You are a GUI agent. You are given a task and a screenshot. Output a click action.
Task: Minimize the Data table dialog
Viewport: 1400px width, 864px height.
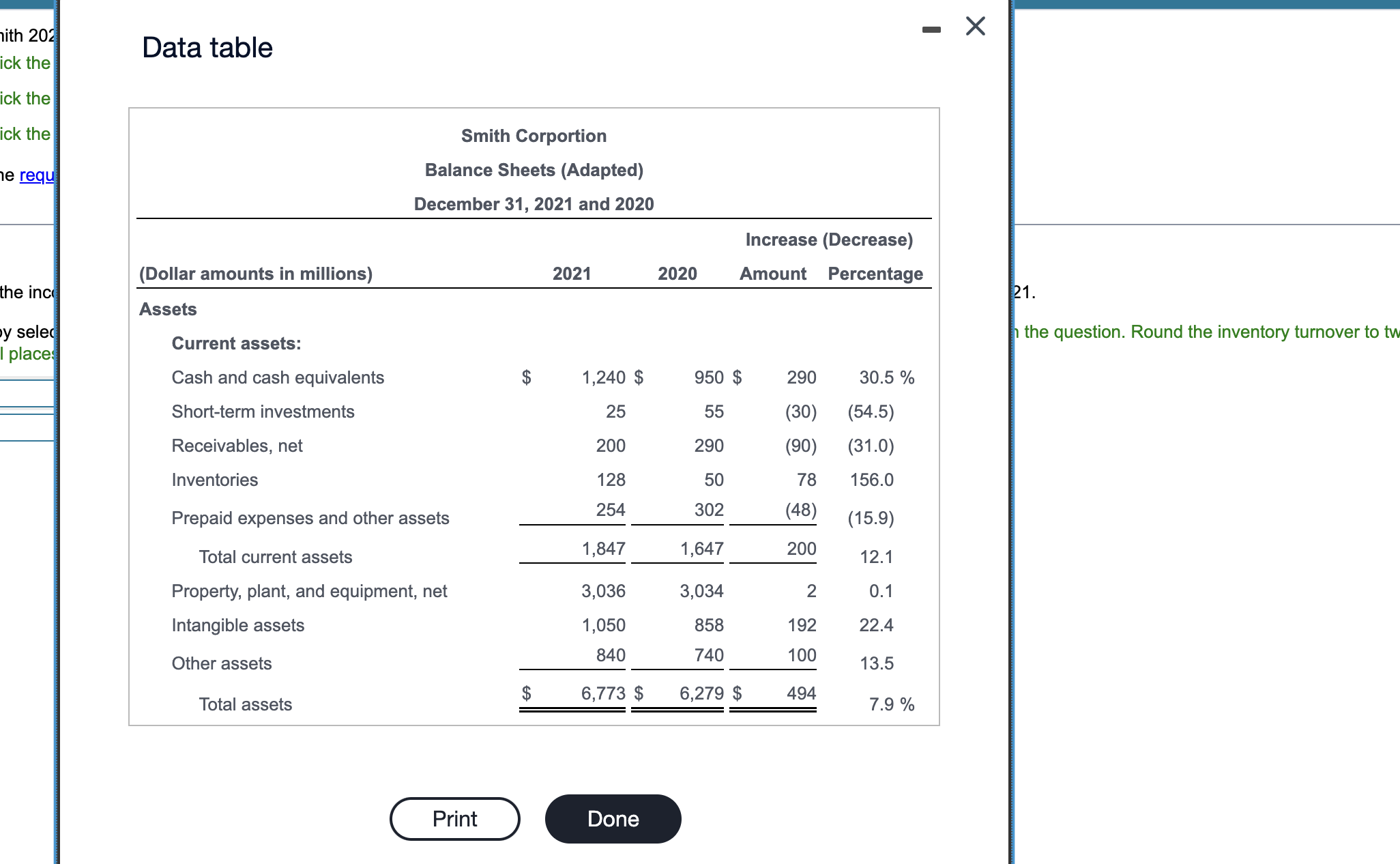pos(931,29)
